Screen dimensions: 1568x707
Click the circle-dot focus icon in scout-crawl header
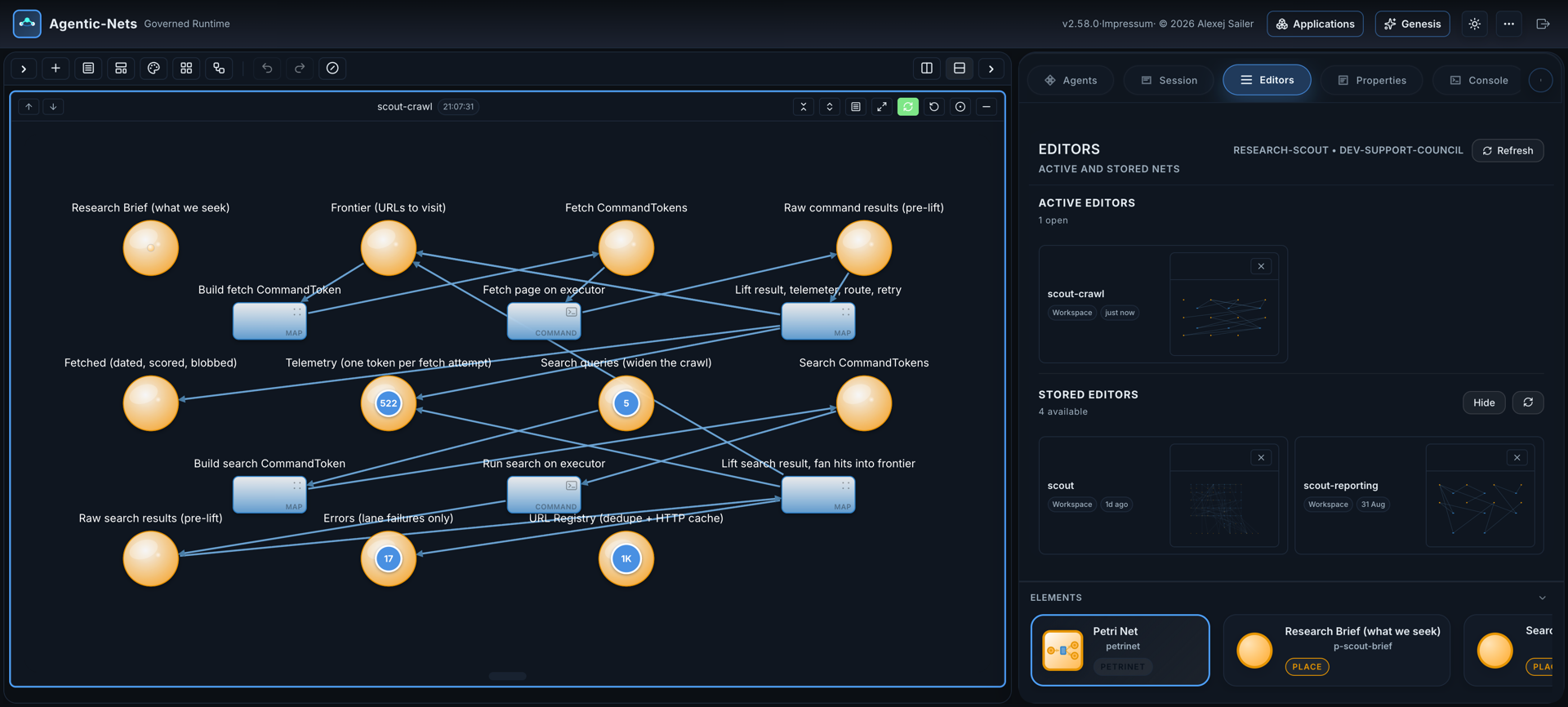click(960, 107)
